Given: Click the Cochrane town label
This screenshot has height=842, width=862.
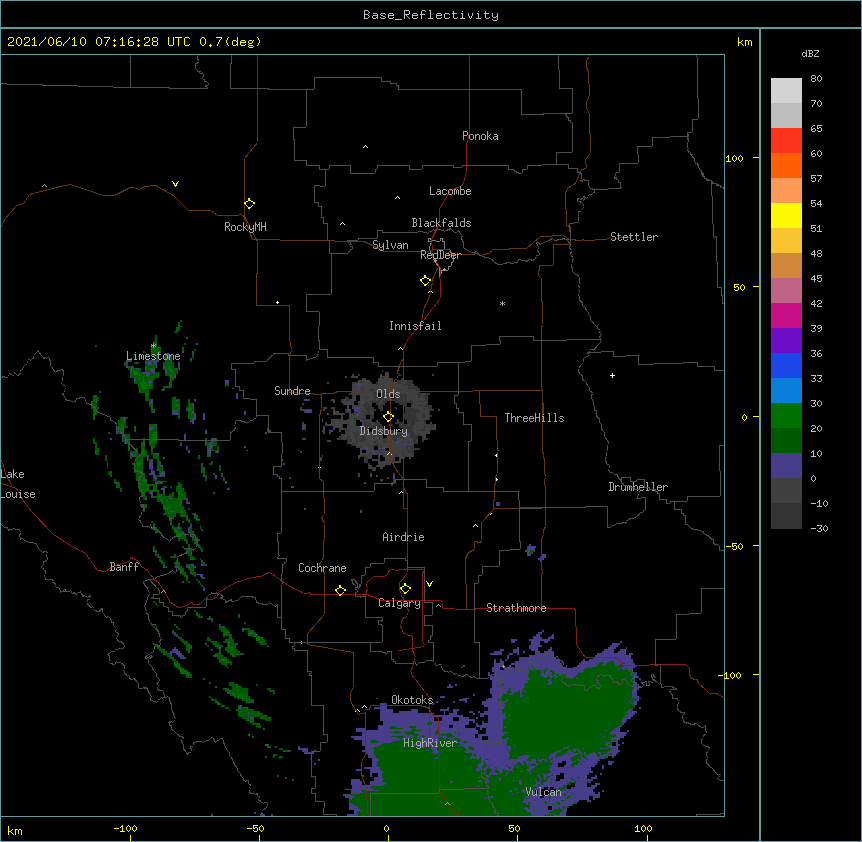Looking at the screenshot, I should pyautogui.click(x=322, y=568).
